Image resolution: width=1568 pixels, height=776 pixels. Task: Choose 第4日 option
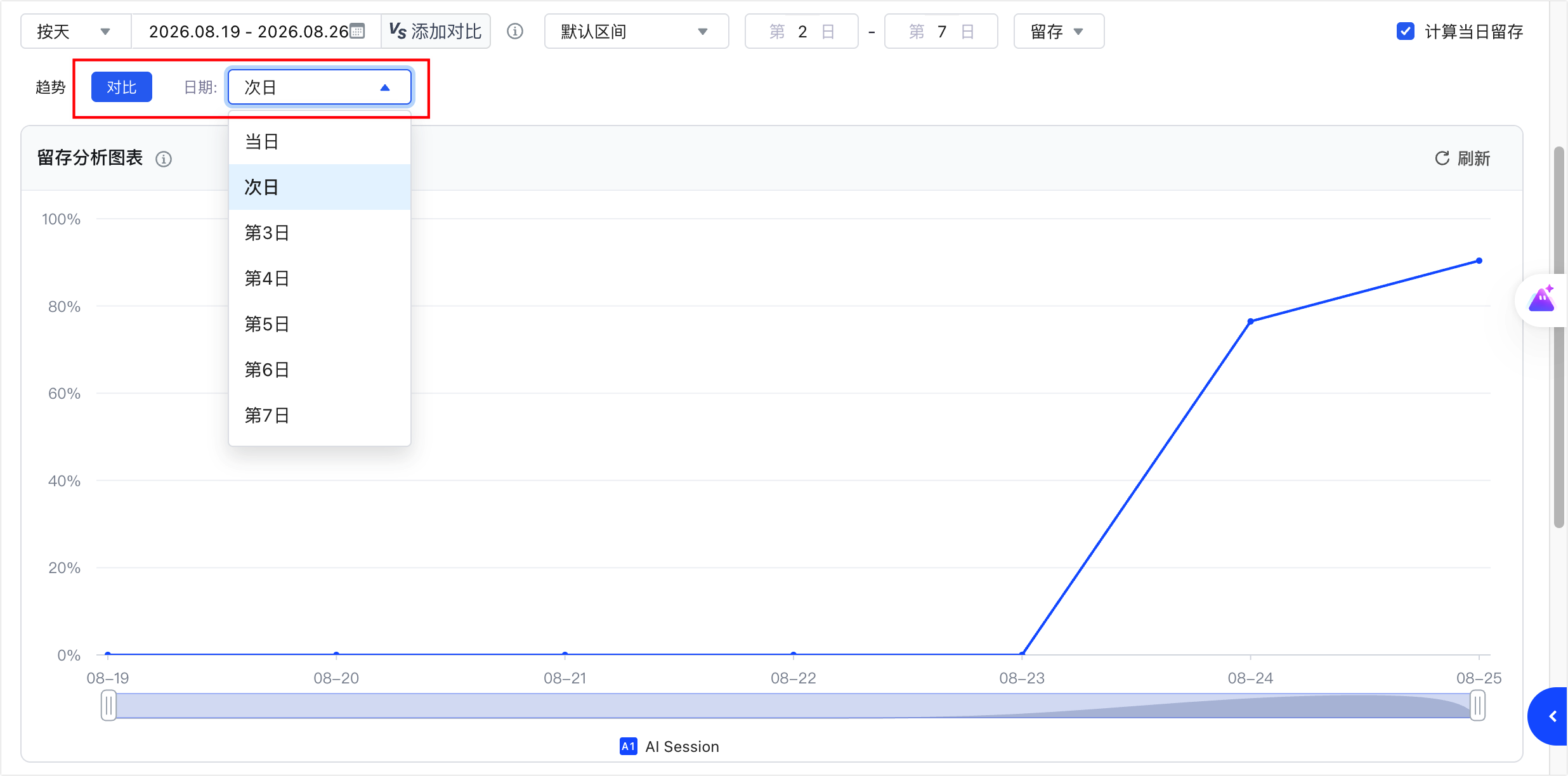tap(320, 278)
